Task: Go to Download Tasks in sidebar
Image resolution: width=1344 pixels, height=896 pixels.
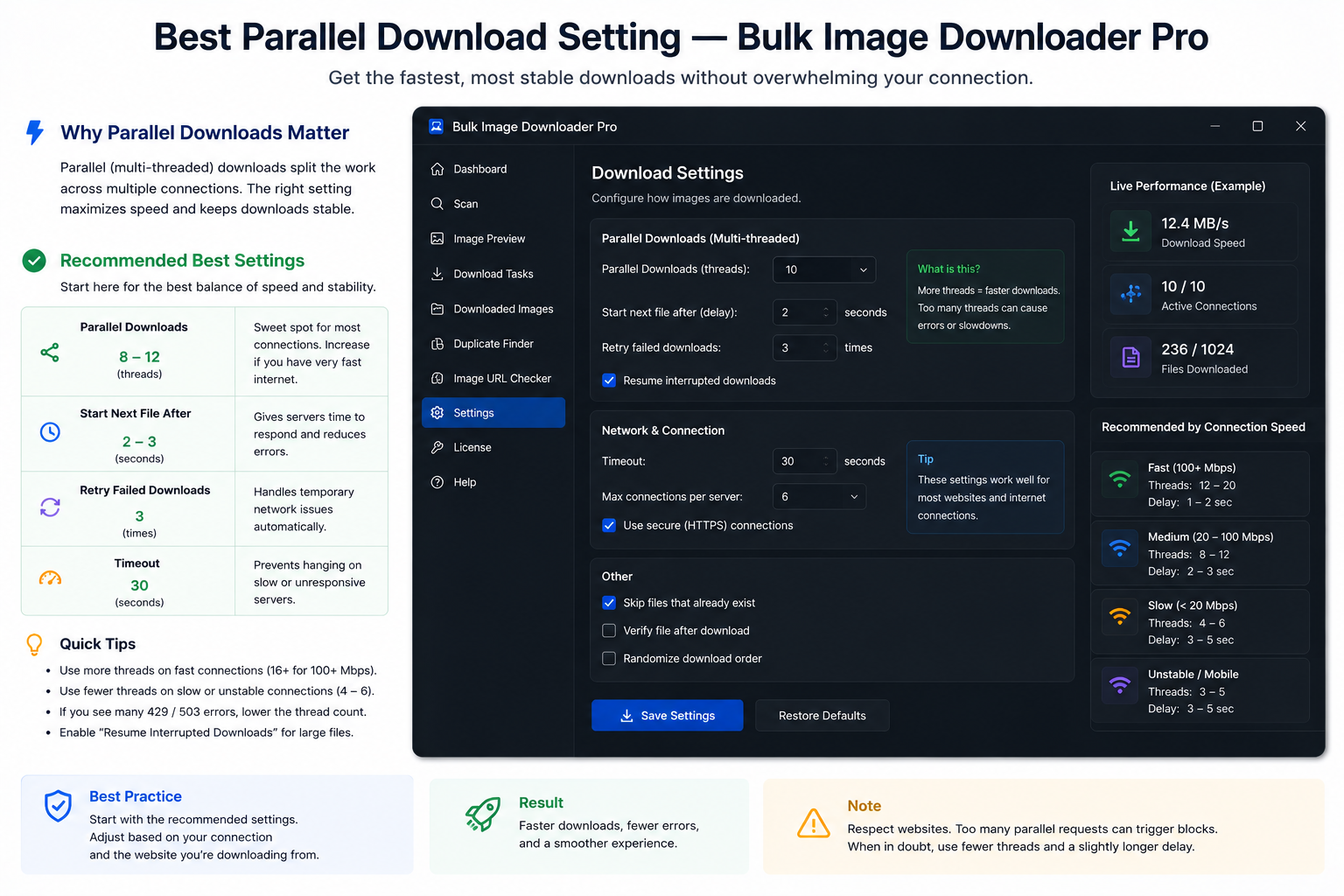Action: tap(493, 274)
